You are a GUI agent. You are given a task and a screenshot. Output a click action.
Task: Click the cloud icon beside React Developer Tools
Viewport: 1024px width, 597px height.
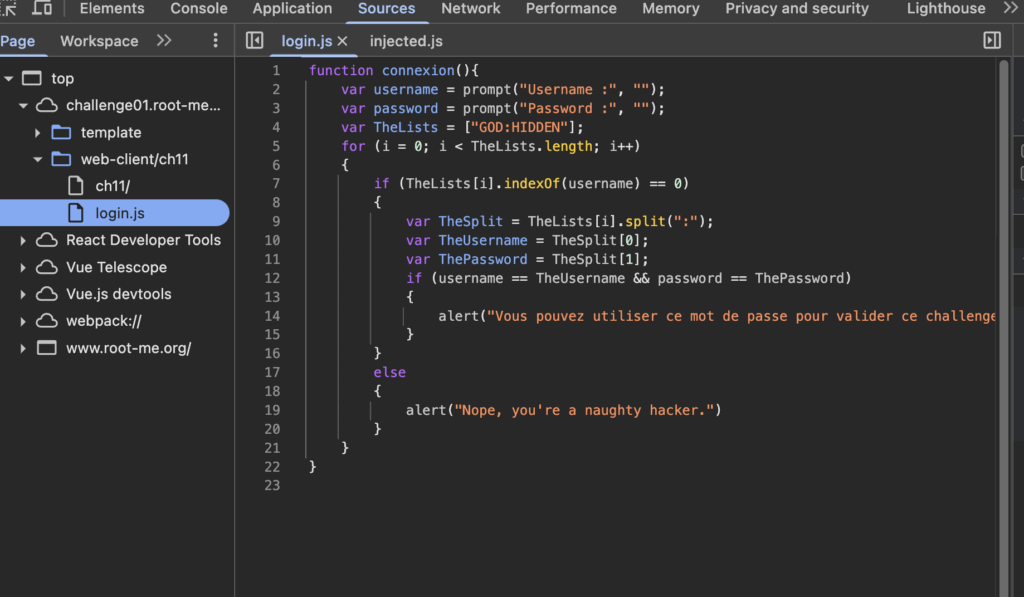[47, 240]
